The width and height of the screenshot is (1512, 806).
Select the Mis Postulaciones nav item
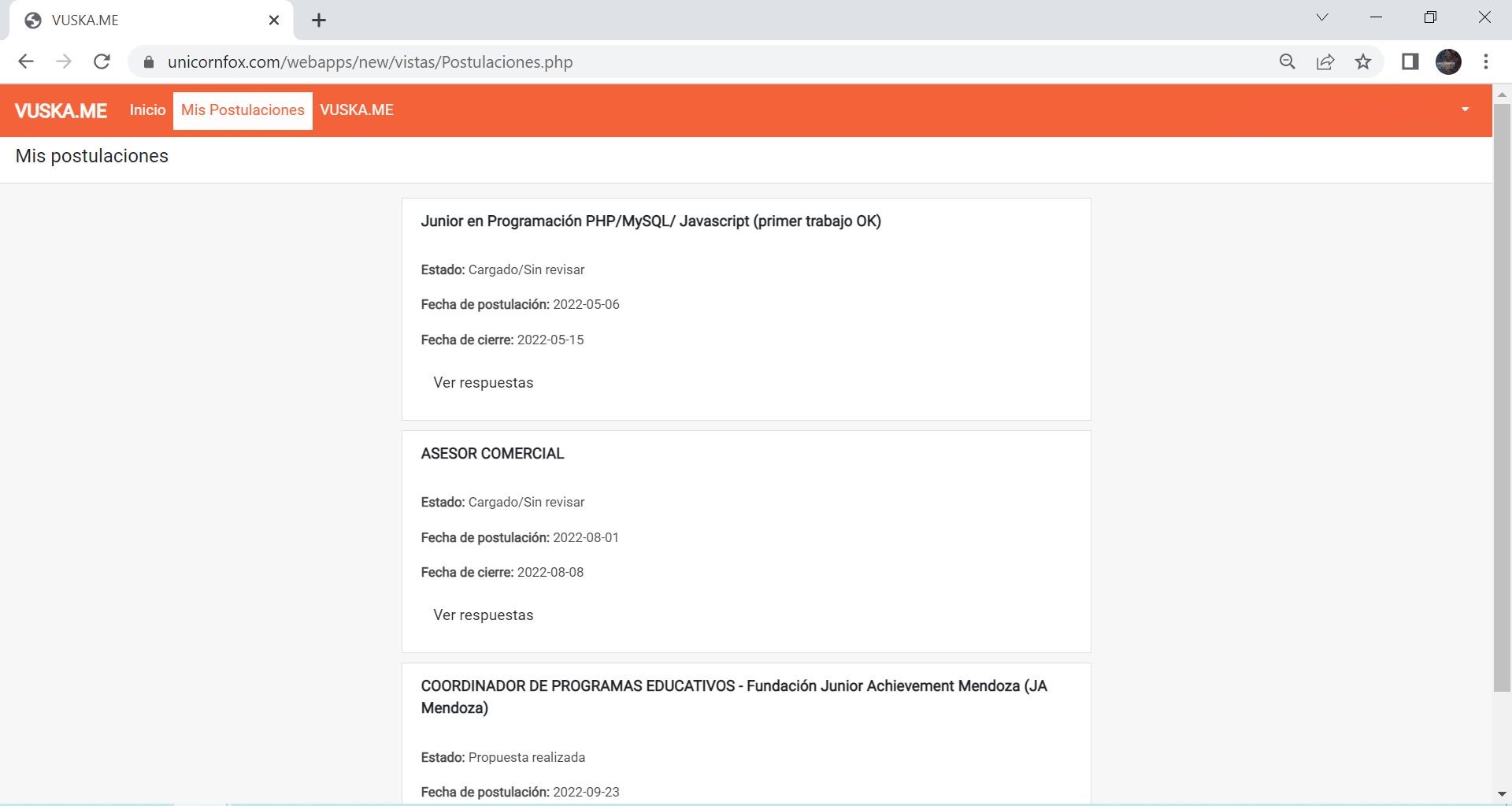[x=243, y=110]
